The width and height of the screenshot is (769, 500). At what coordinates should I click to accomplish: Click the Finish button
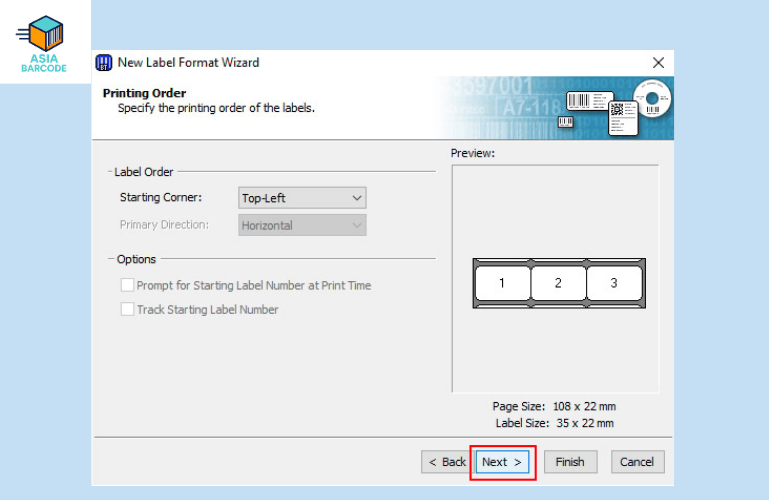coord(570,462)
